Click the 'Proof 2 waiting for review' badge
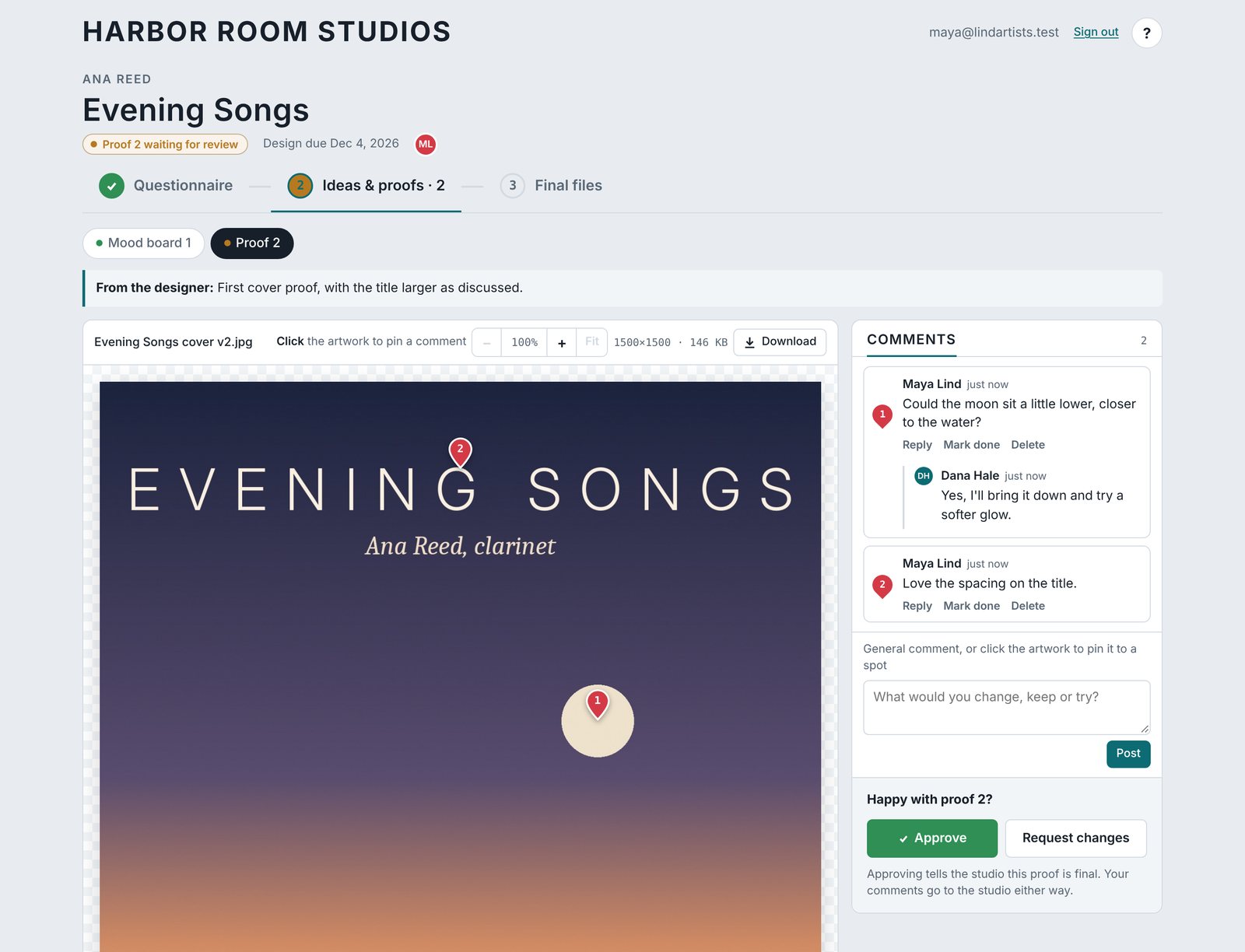 click(x=165, y=145)
